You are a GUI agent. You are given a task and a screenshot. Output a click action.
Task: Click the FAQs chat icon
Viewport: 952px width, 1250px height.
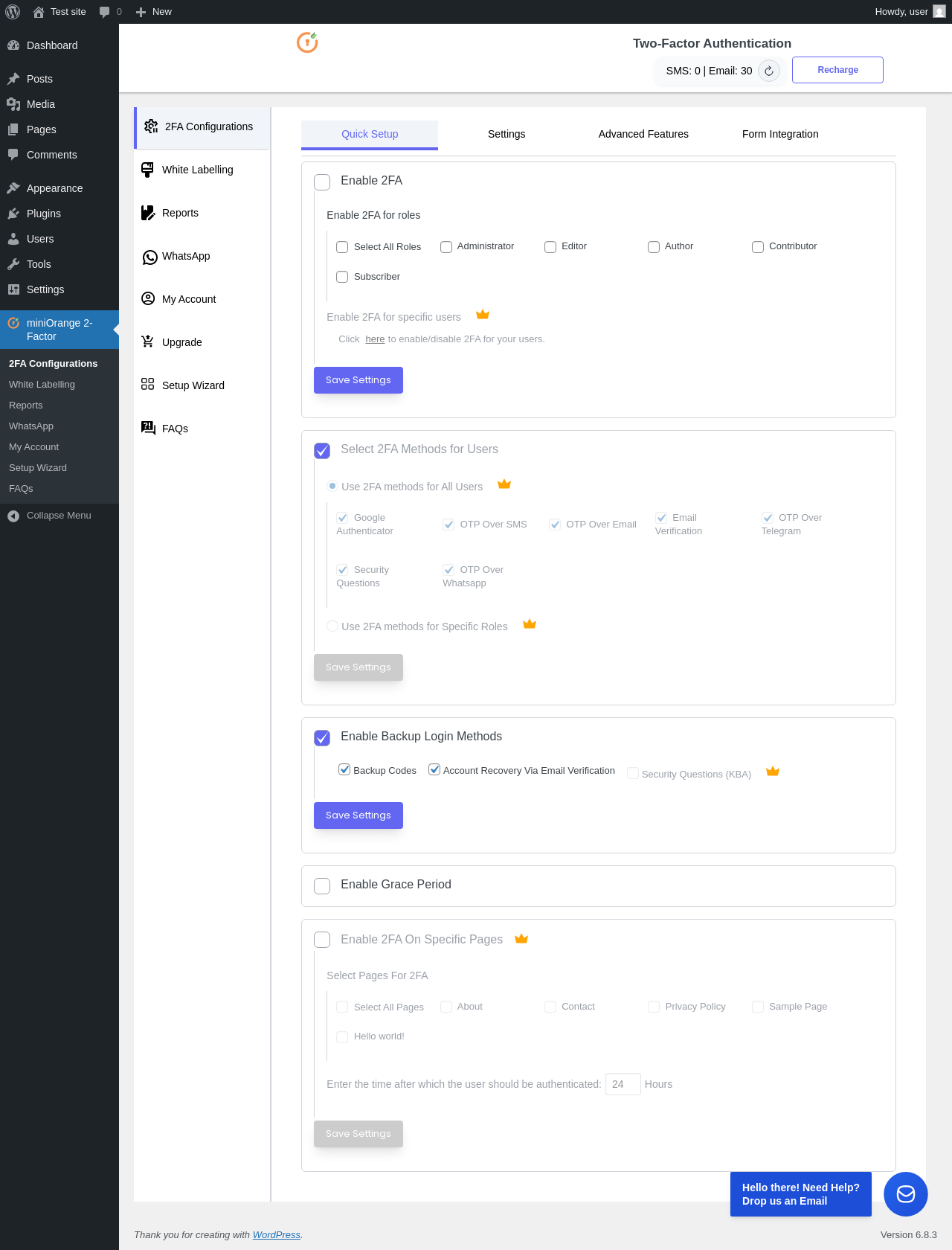click(148, 427)
